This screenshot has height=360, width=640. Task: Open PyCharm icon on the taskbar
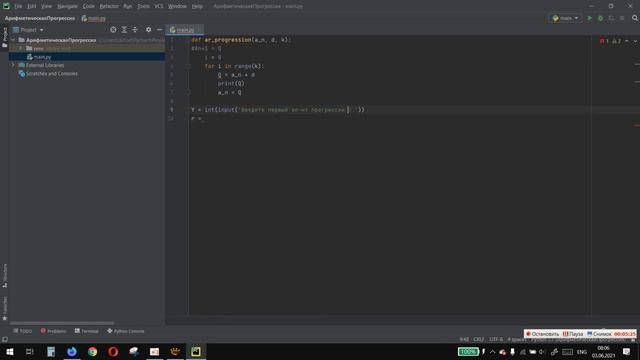[x=196, y=351]
